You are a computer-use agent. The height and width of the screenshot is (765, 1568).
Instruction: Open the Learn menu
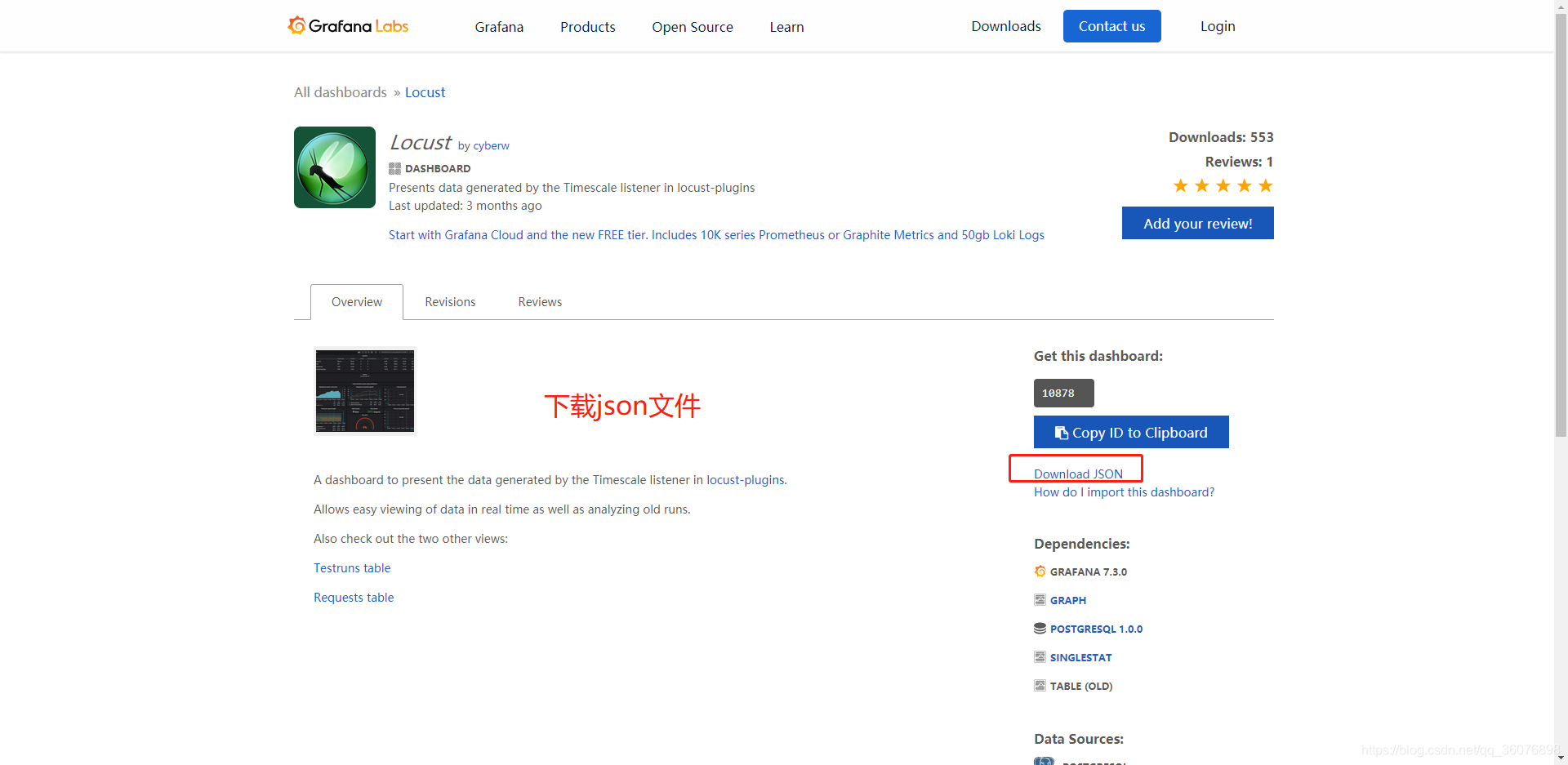point(786,27)
